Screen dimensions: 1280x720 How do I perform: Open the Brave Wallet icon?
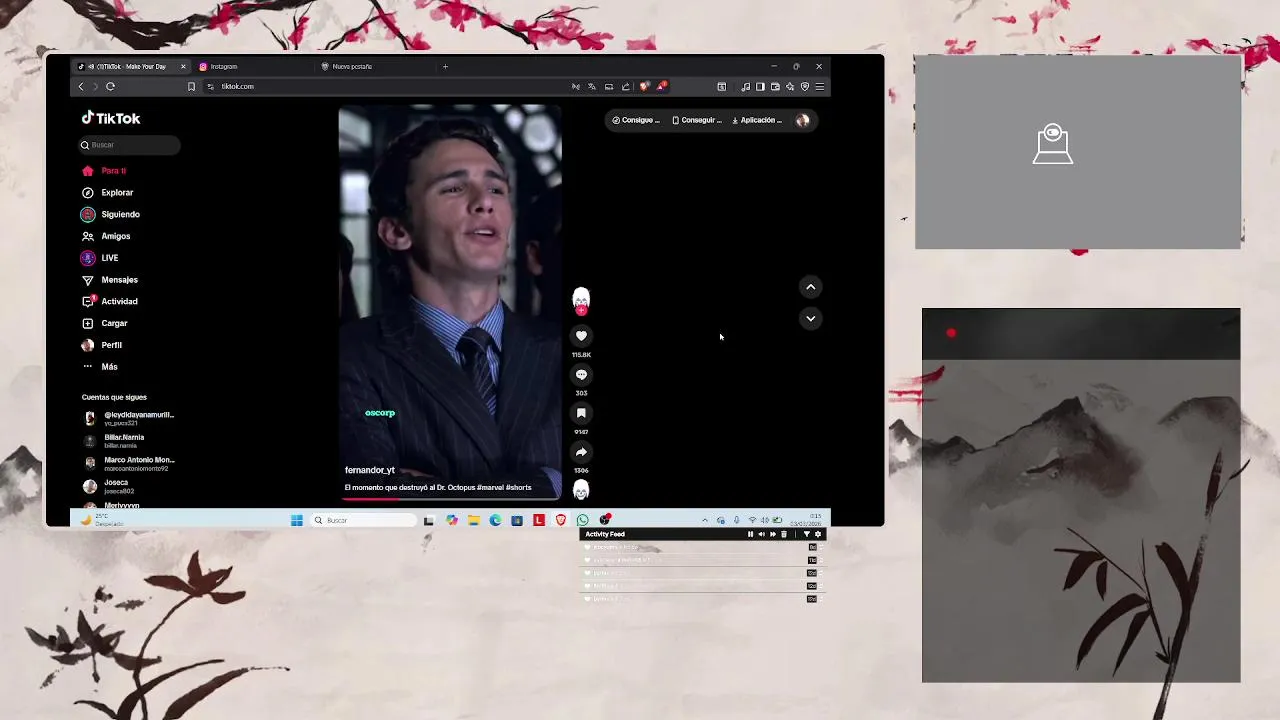pos(775,87)
